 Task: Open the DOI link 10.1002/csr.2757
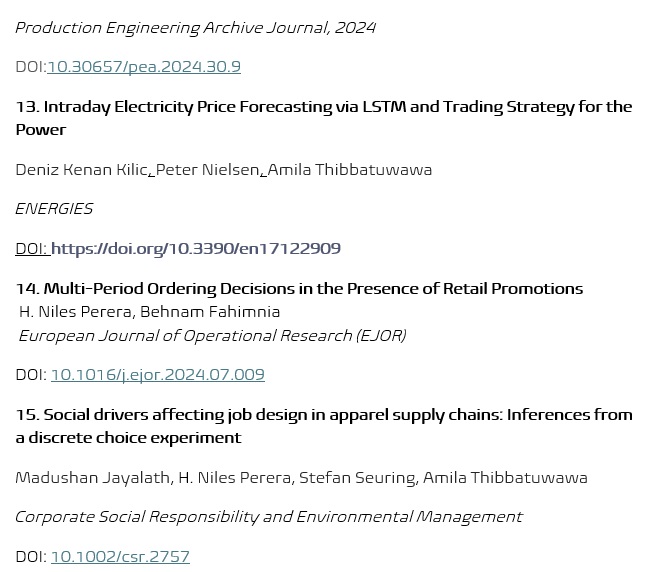[120, 556]
